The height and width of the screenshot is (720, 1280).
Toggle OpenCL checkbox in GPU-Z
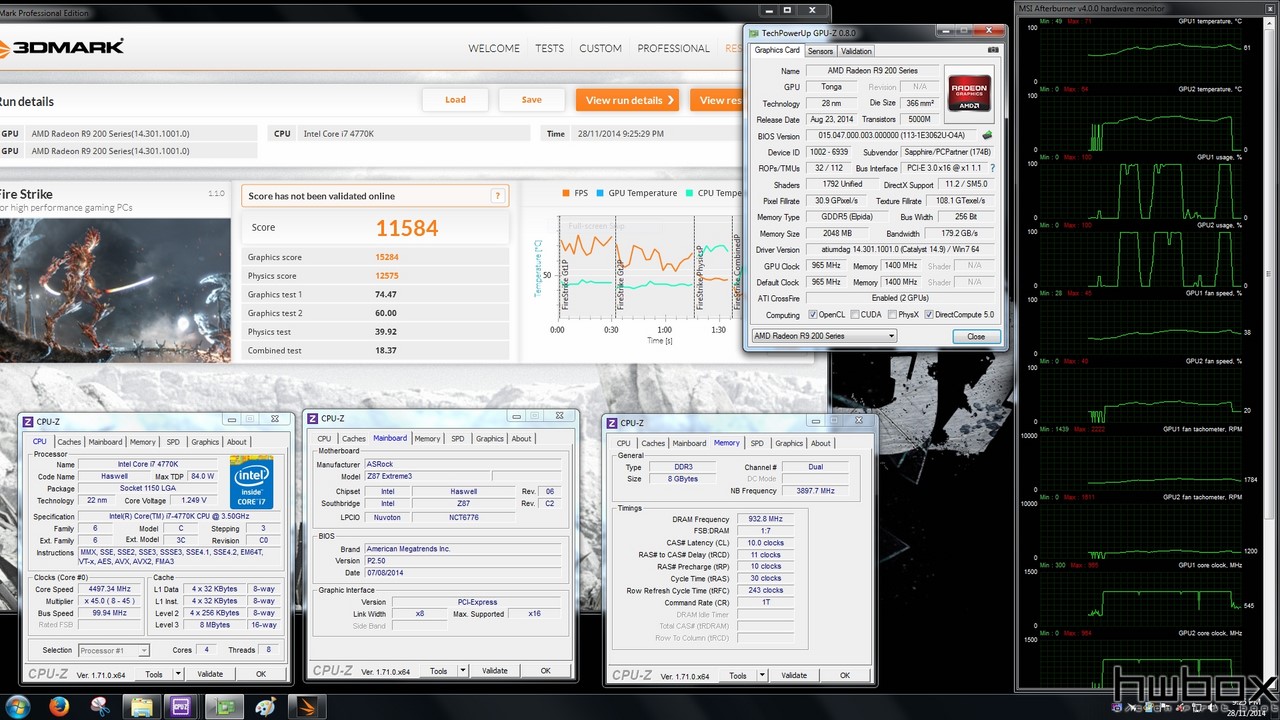pyautogui.click(x=813, y=315)
